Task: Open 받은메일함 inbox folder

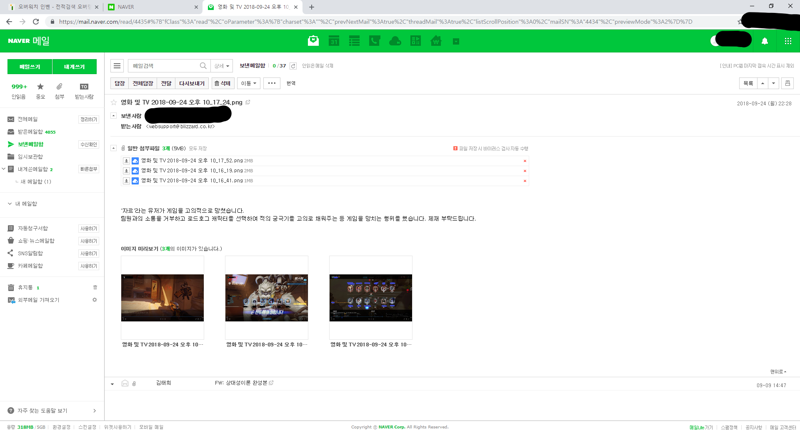Action: [31, 132]
